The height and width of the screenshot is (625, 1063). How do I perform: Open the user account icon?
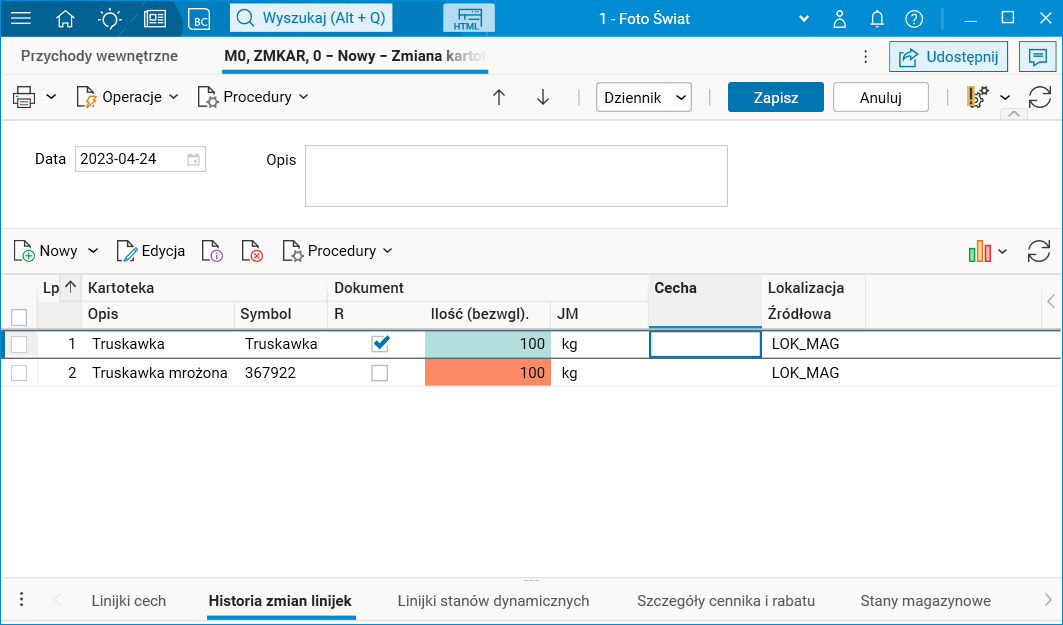coord(839,18)
